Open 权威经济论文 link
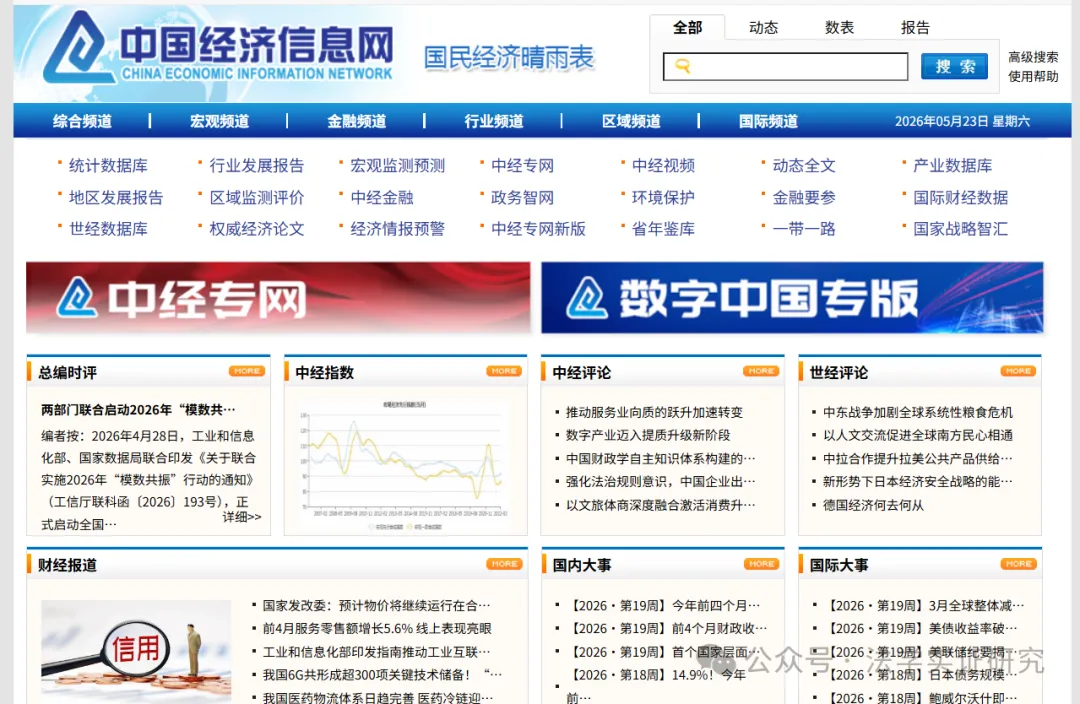The image size is (1080, 704). 256,229
